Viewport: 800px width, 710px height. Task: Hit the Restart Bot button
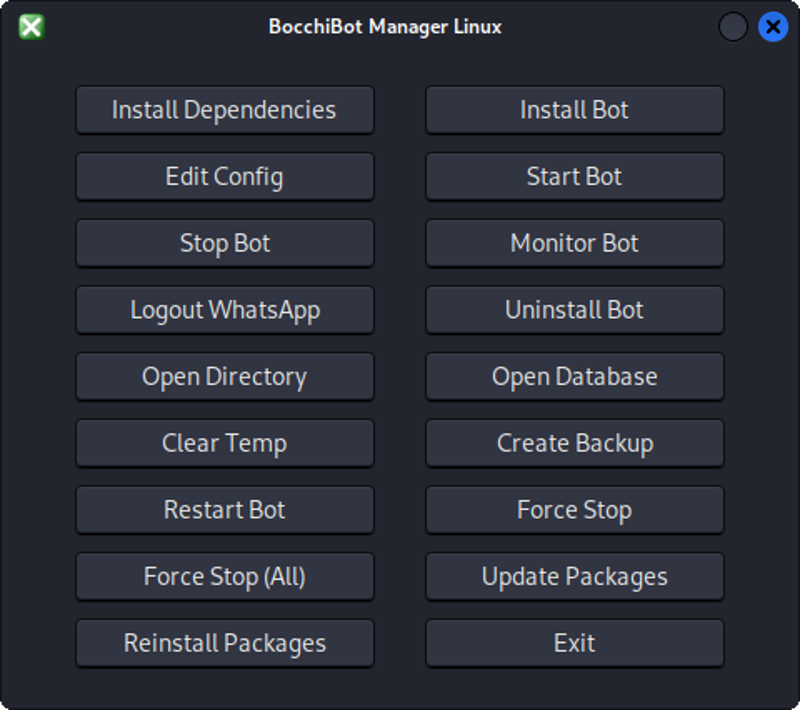[x=224, y=510]
